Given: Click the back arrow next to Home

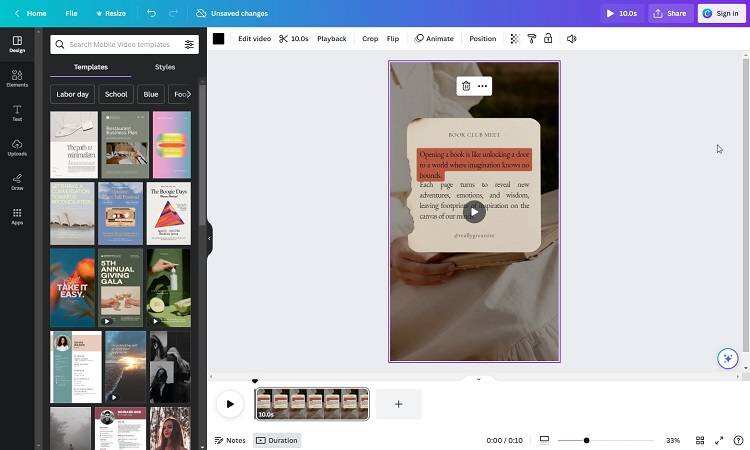Looking at the screenshot, I should tap(17, 13).
